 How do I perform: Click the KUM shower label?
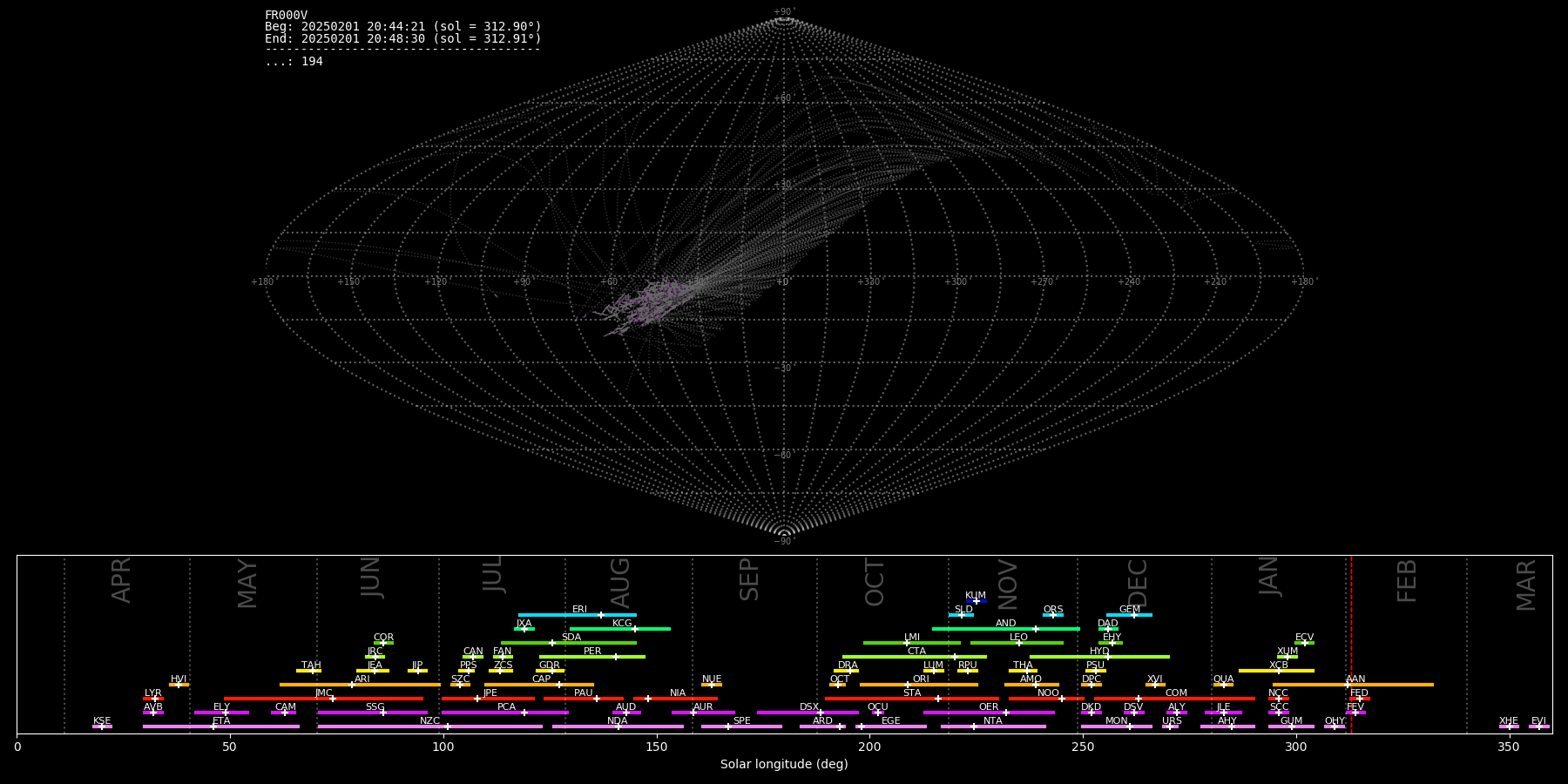[976, 595]
